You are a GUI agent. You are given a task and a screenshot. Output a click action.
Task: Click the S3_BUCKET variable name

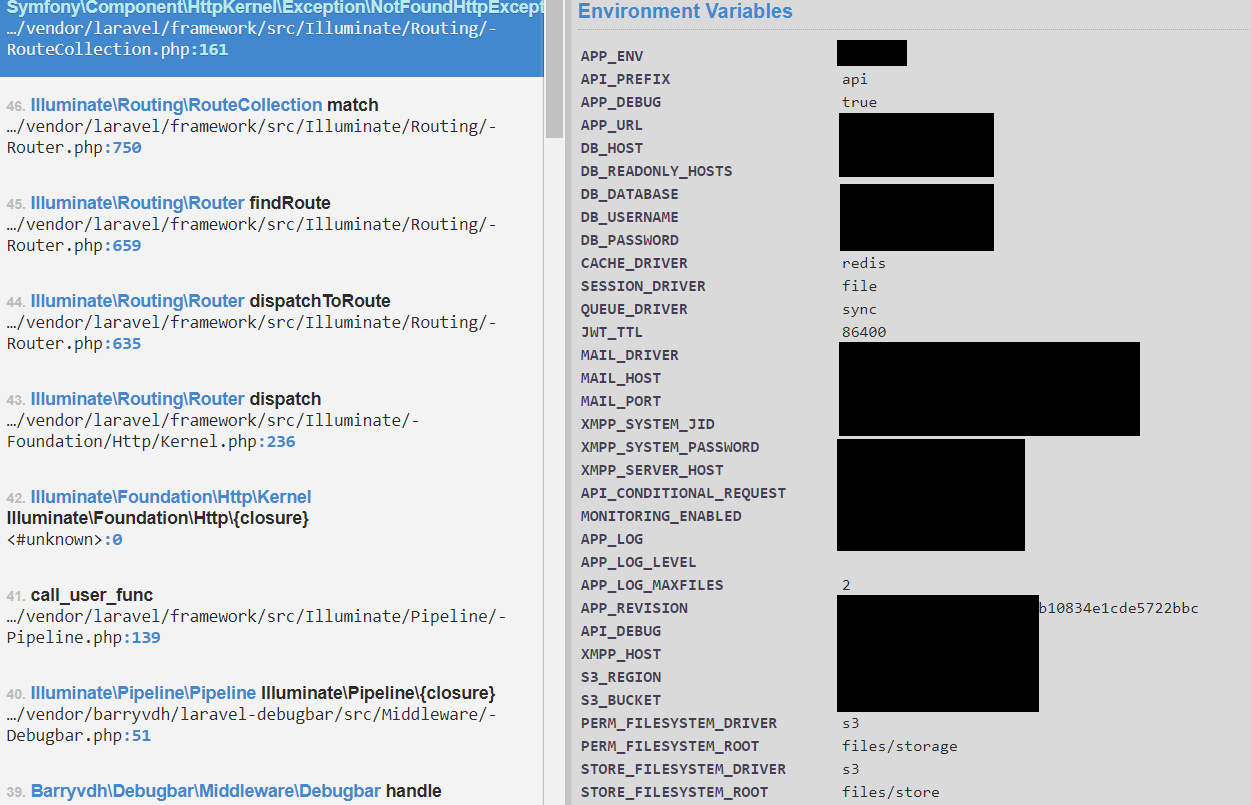tap(621, 700)
